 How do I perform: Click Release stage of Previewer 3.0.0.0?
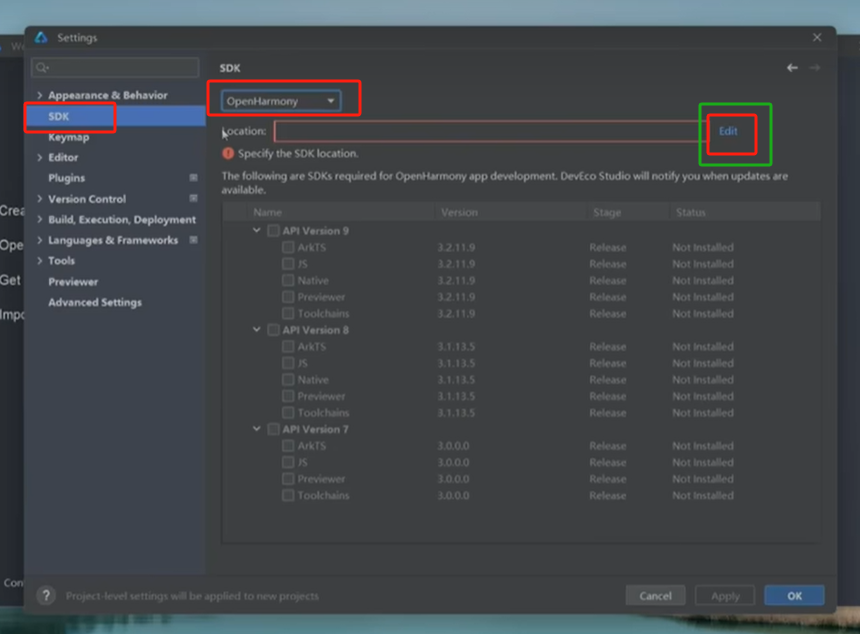click(x=608, y=479)
